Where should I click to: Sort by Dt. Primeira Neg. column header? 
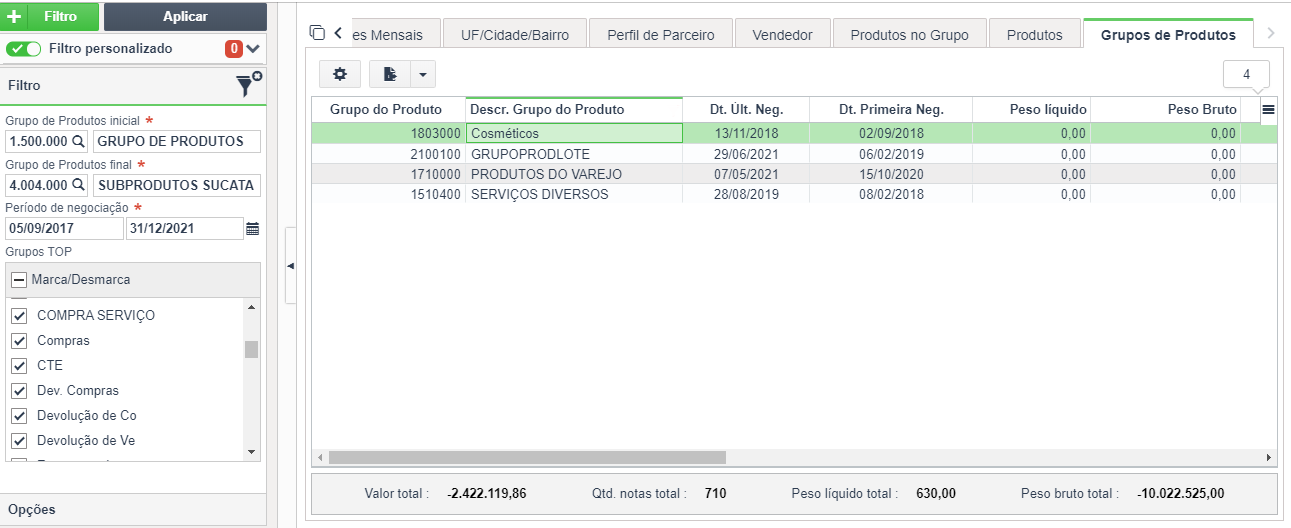coord(891,110)
